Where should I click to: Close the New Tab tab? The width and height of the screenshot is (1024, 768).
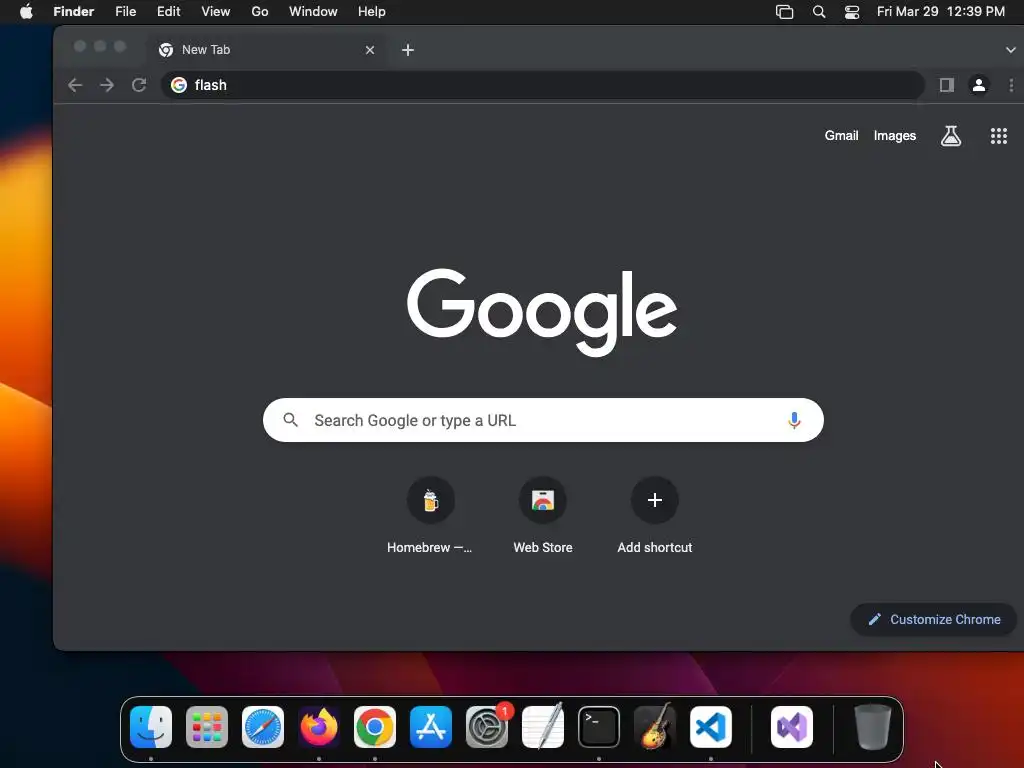(x=370, y=50)
